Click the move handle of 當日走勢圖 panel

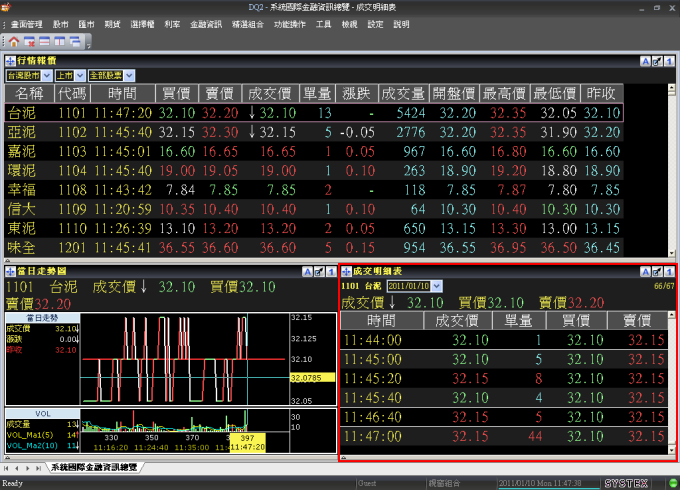pos(10,272)
